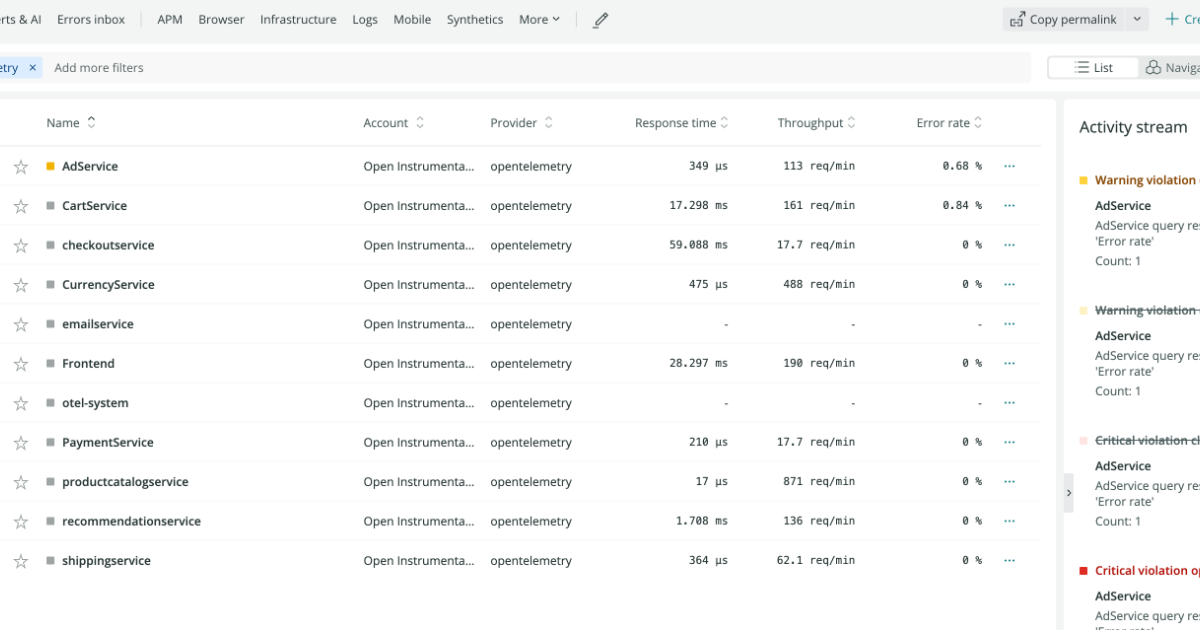Click the Synthetics navigation item
Screen dimensions: 1200x630
[474, 19]
